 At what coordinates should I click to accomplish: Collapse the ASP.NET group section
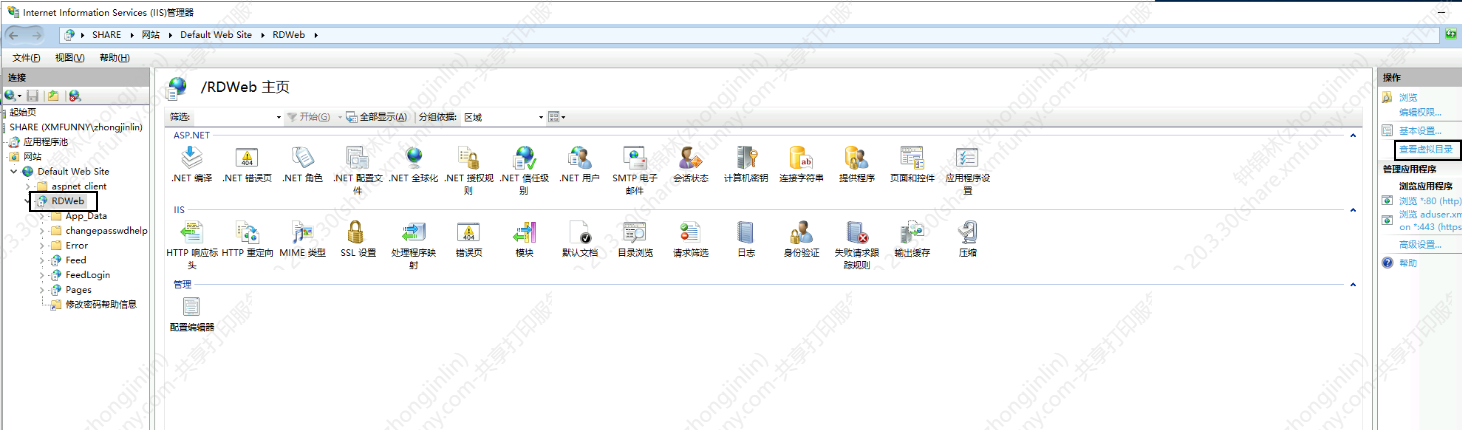pyautogui.click(x=1354, y=135)
